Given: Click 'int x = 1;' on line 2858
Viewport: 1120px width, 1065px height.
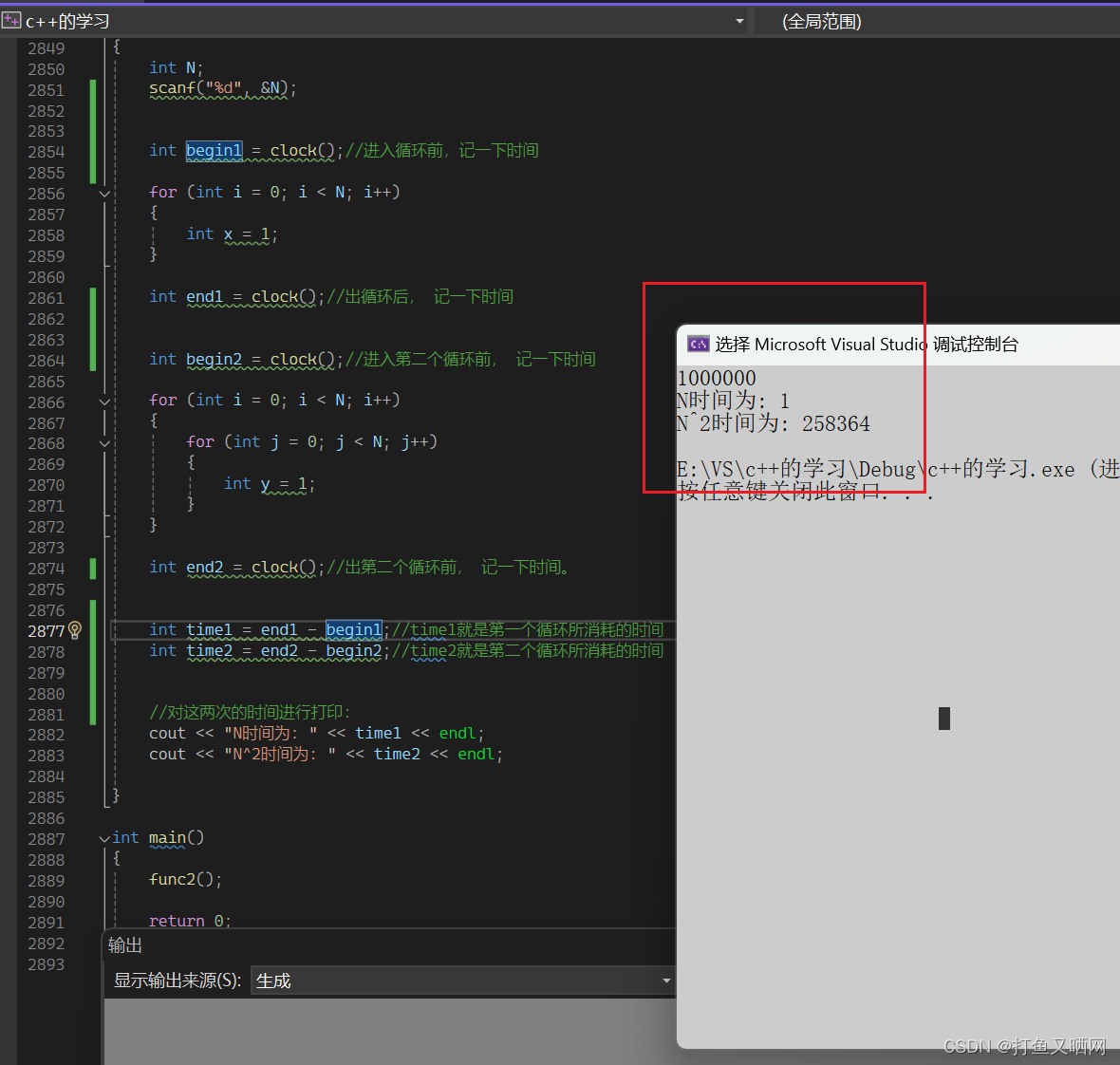Looking at the screenshot, I should tap(233, 234).
